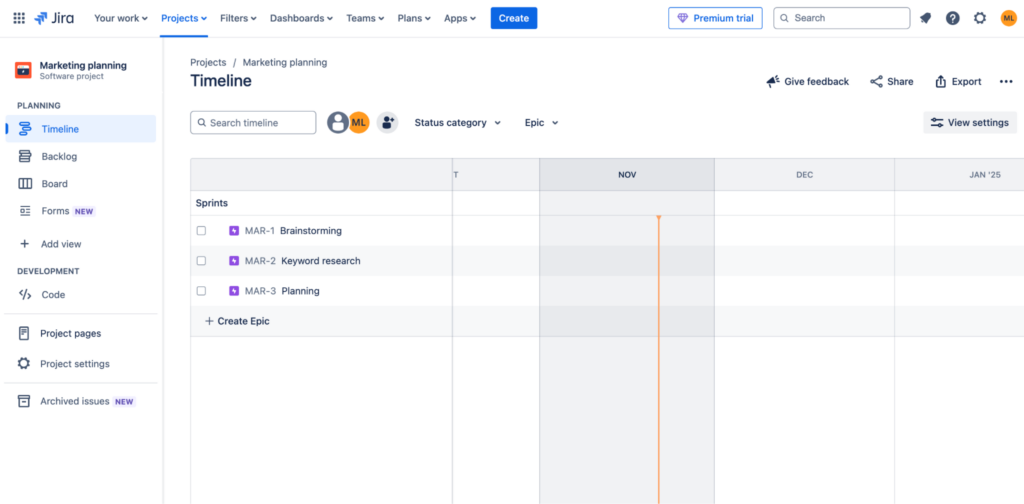Open the settings gear in top bar

(980, 18)
